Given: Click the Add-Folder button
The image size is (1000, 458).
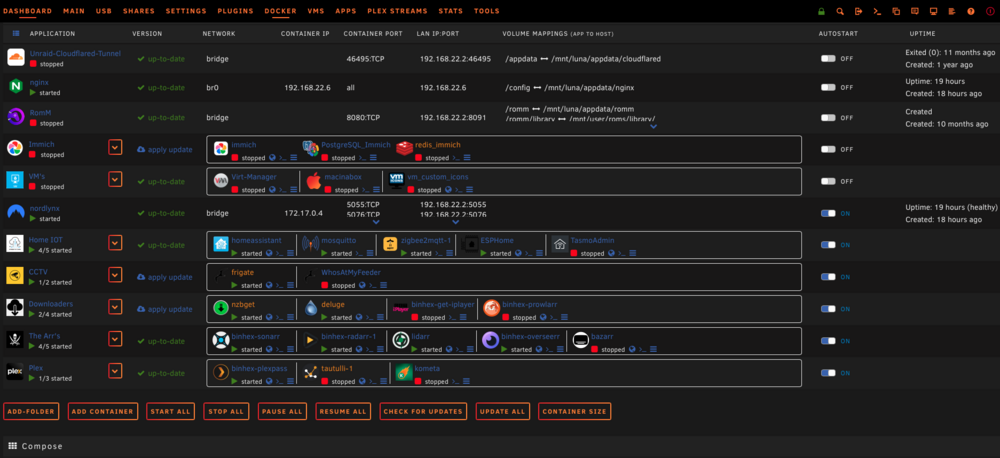Looking at the screenshot, I should tap(32, 411).
